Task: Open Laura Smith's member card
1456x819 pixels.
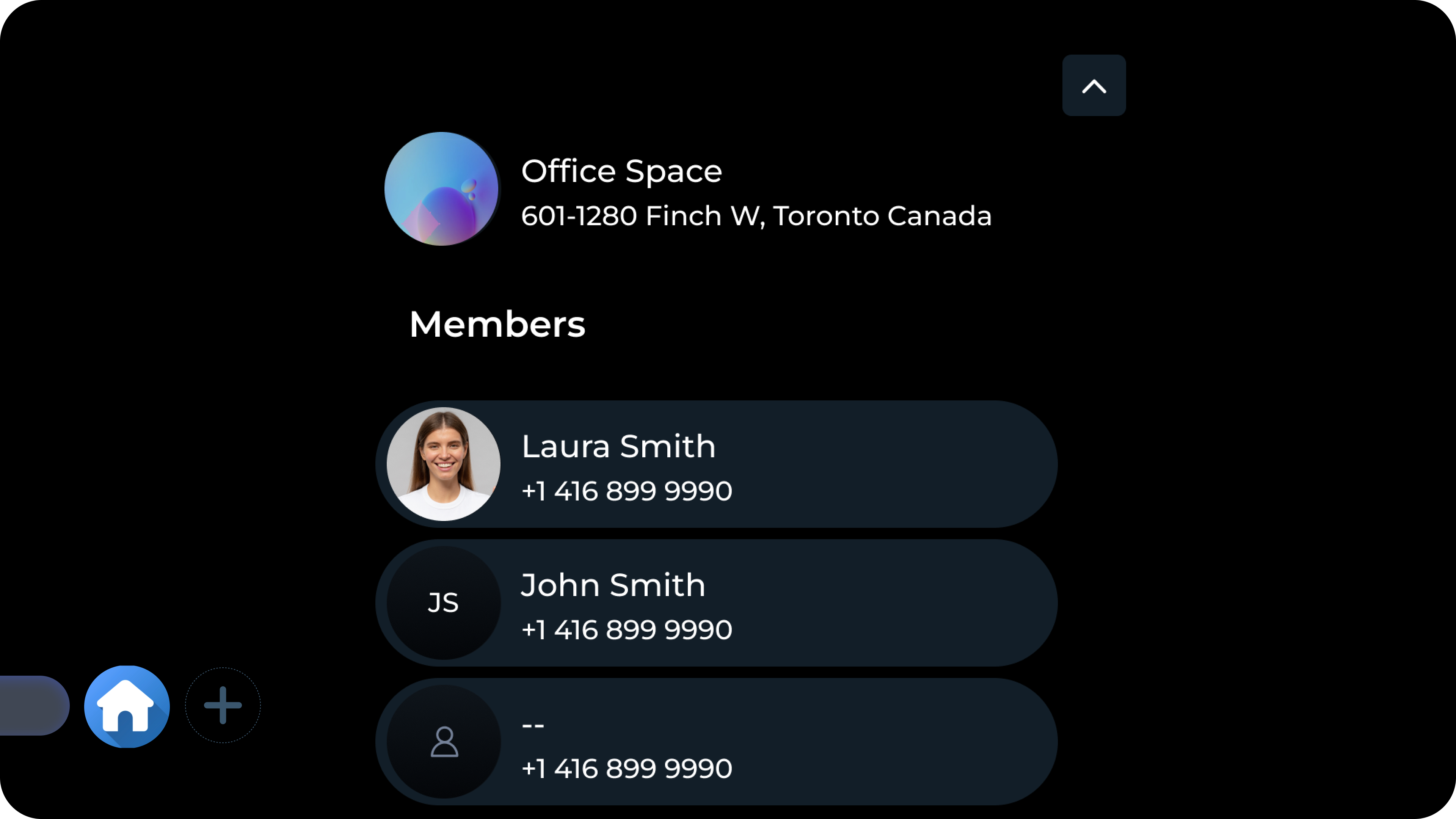Action: point(716,464)
